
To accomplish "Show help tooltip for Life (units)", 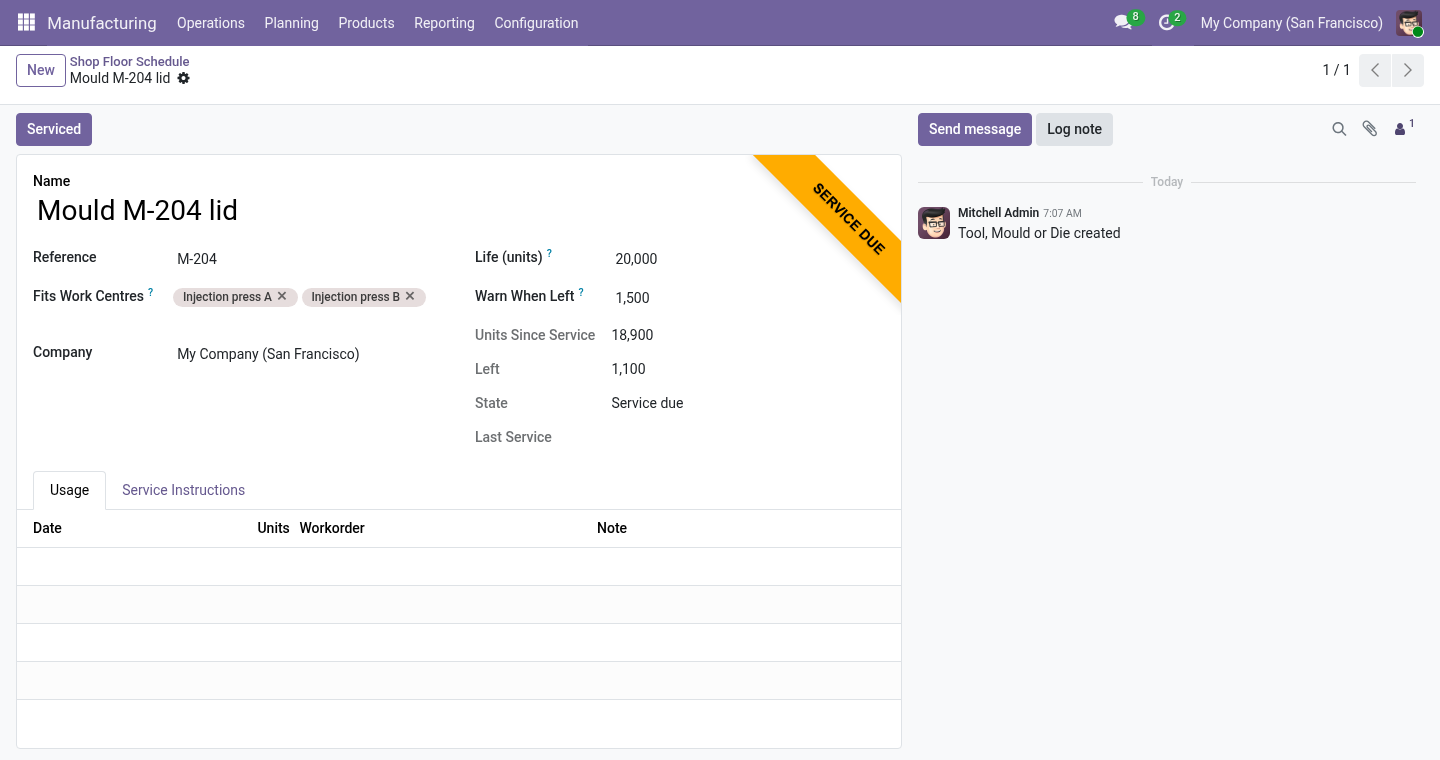I will [549, 254].
